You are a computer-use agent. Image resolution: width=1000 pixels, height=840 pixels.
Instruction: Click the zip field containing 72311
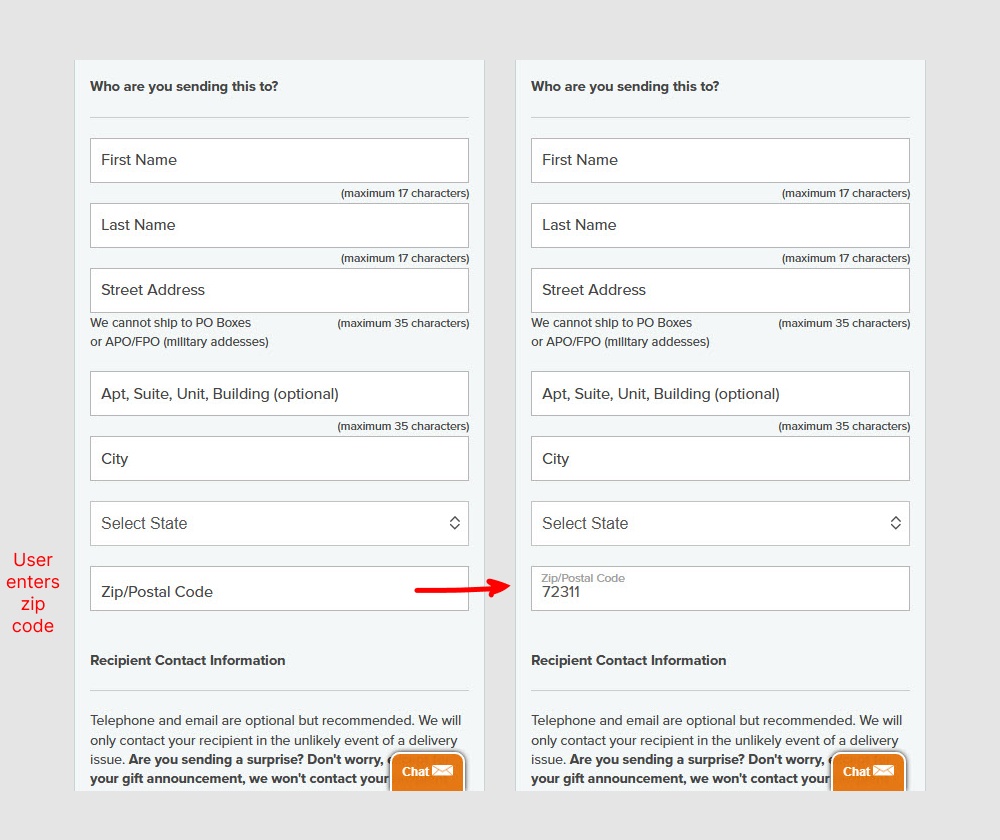coord(720,589)
